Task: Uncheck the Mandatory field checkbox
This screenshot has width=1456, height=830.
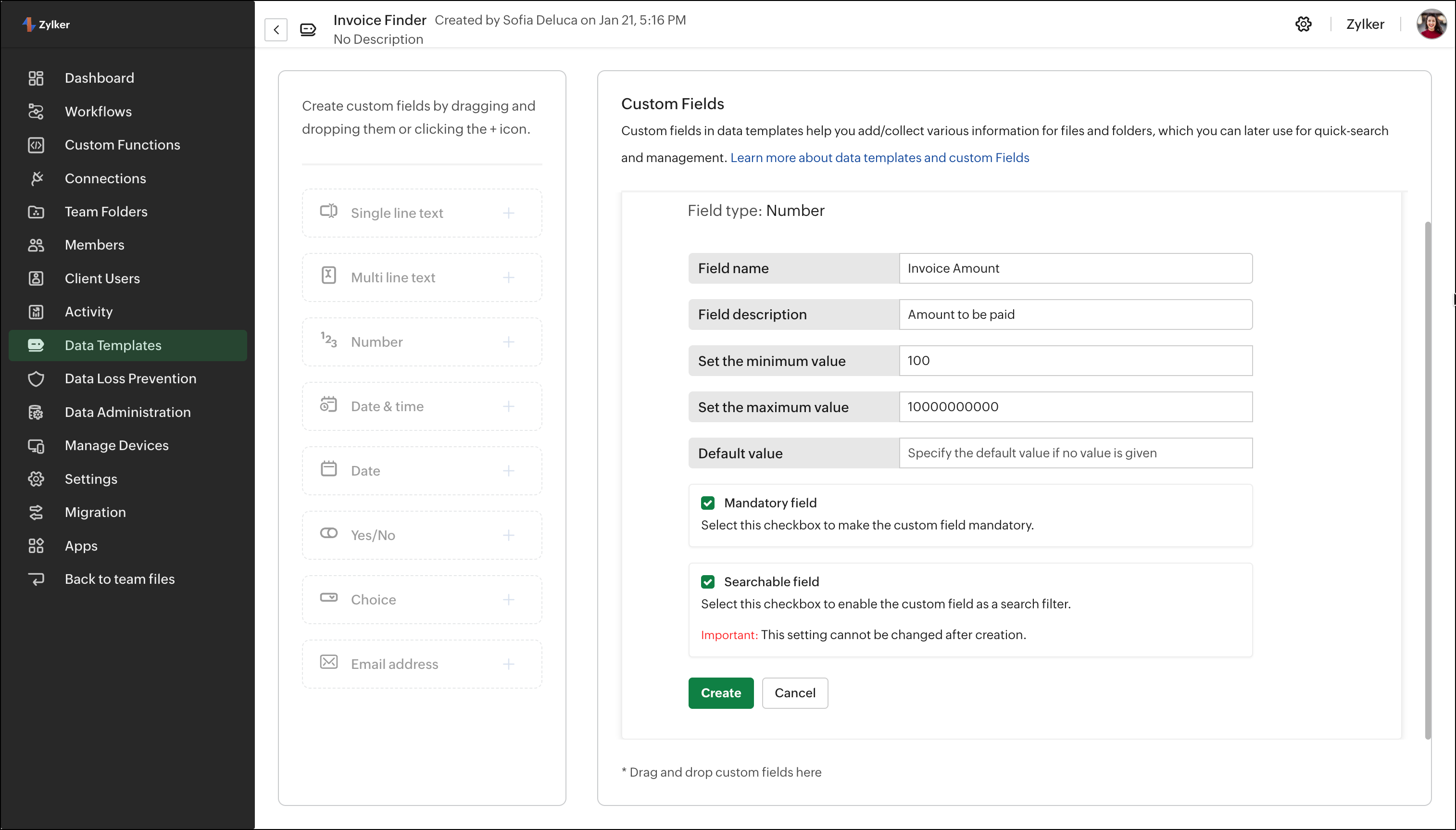Action: (x=708, y=503)
